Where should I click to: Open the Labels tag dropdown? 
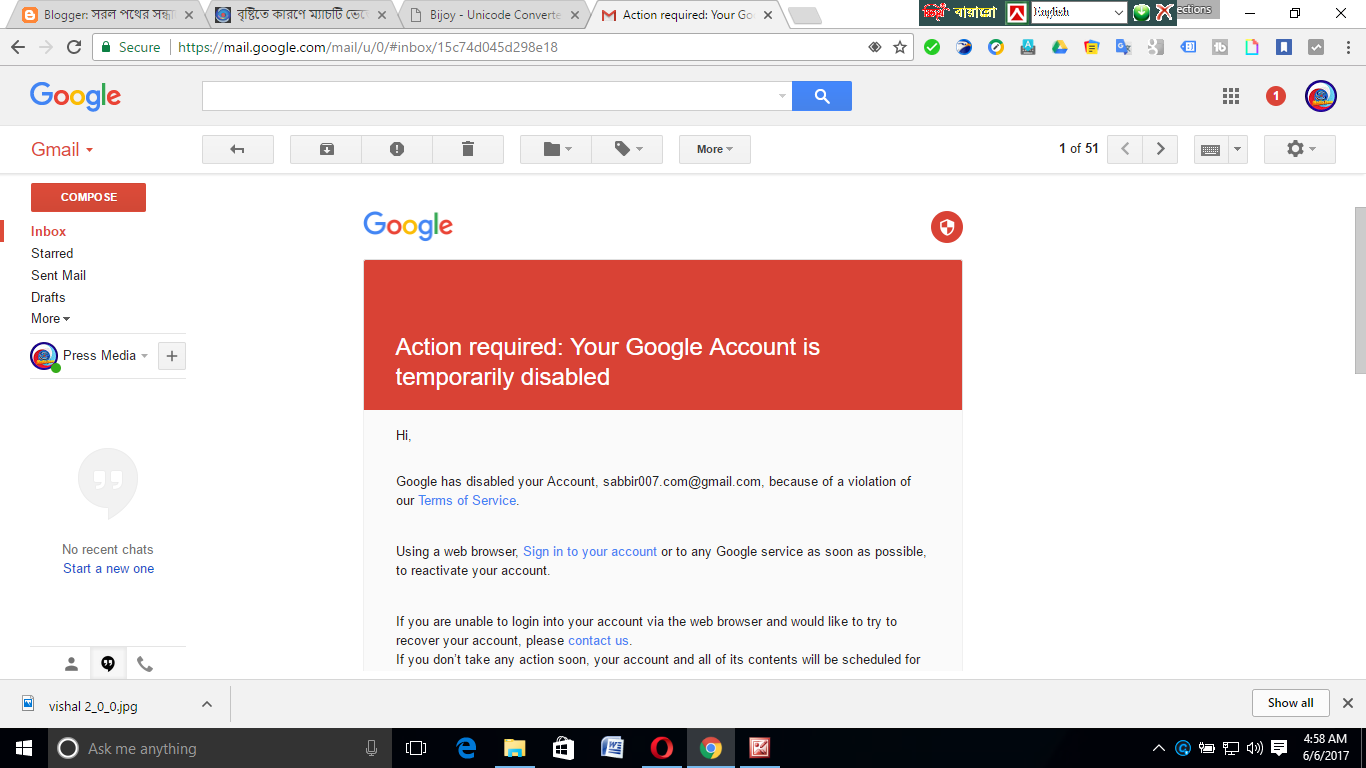[x=627, y=149]
